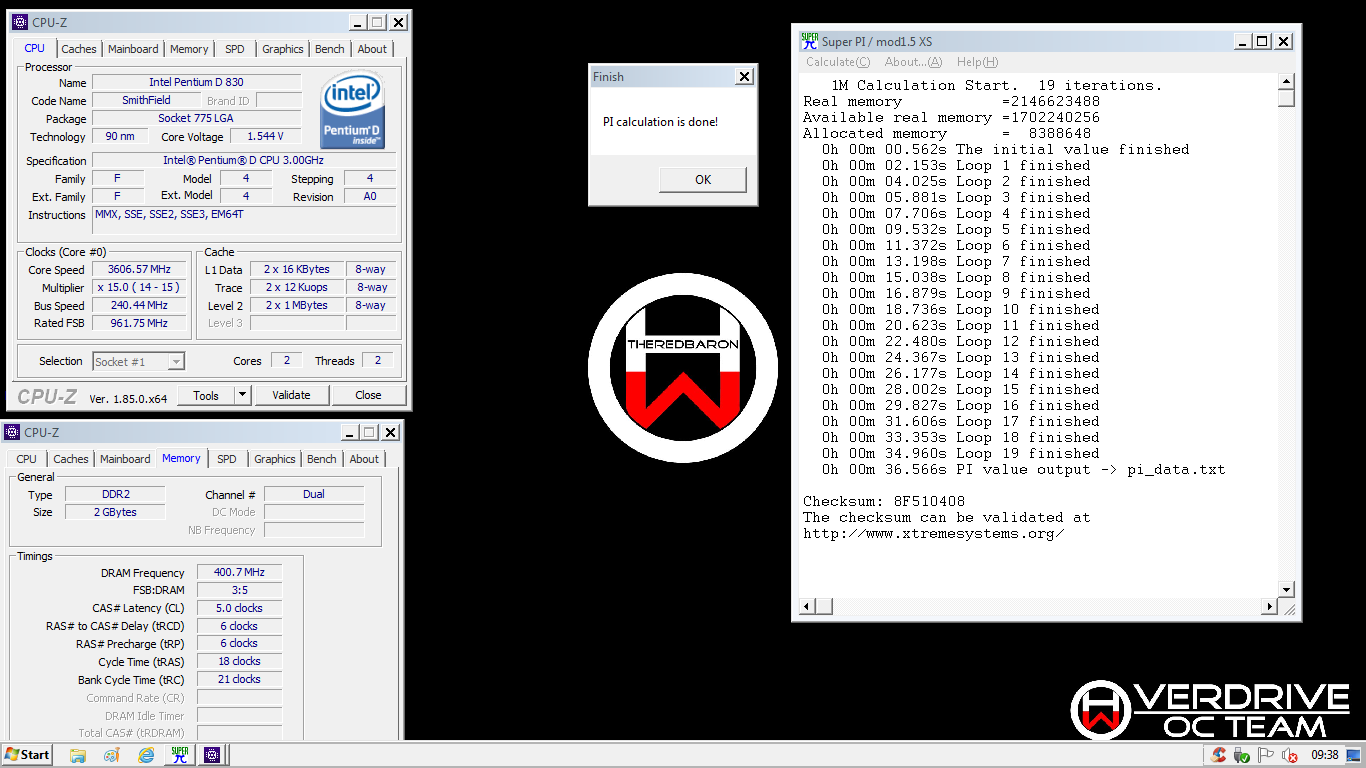Click DRAM Frequency value 400.7 MHz
This screenshot has height=768, width=1366.
pyautogui.click(x=239, y=572)
